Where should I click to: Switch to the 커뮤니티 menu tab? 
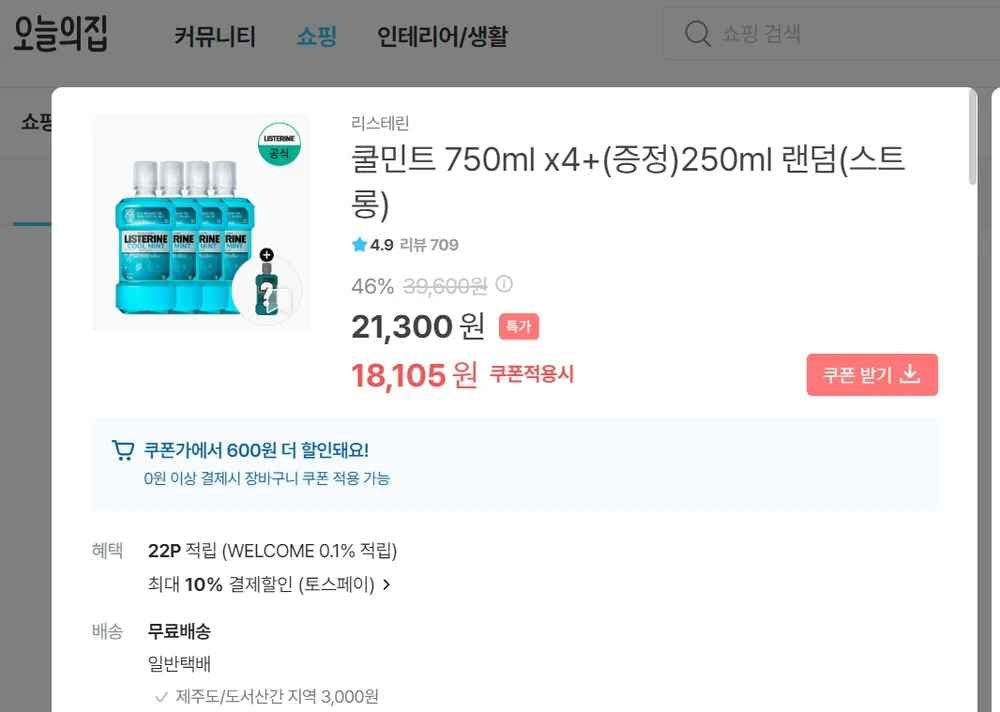[214, 35]
